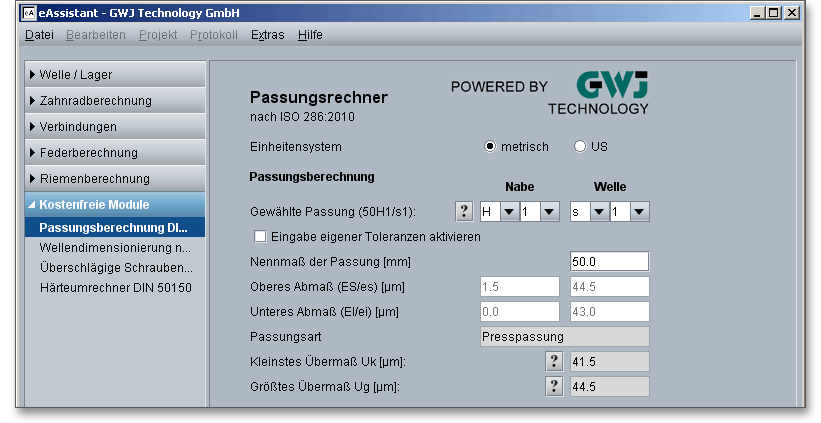The height and width of the screenshot is (423, 821).
Task: Open the Nabe tolerance grade dropdown
Action: tap(547, 211)
